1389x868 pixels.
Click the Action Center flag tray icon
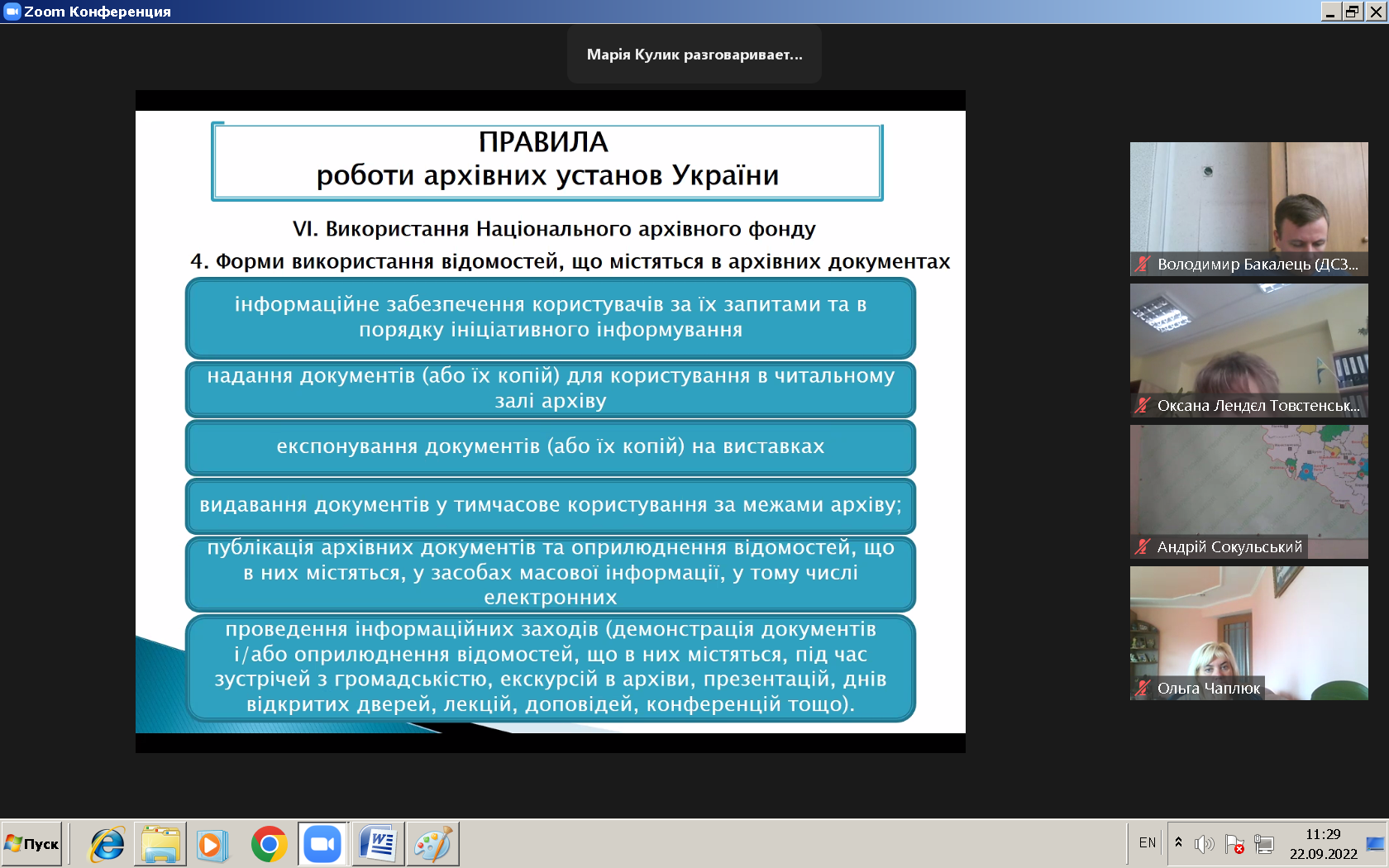pos(1234,844)
